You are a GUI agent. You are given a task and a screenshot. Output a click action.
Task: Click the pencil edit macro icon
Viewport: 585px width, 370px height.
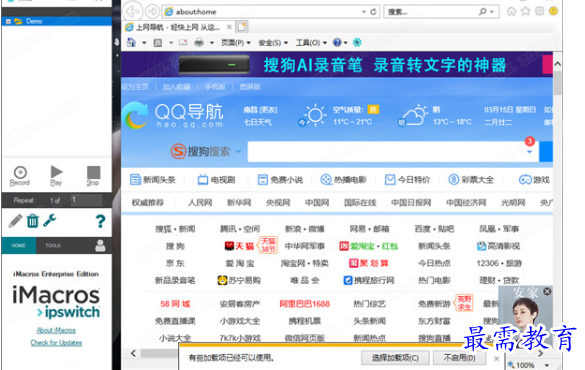coord(15,221)
